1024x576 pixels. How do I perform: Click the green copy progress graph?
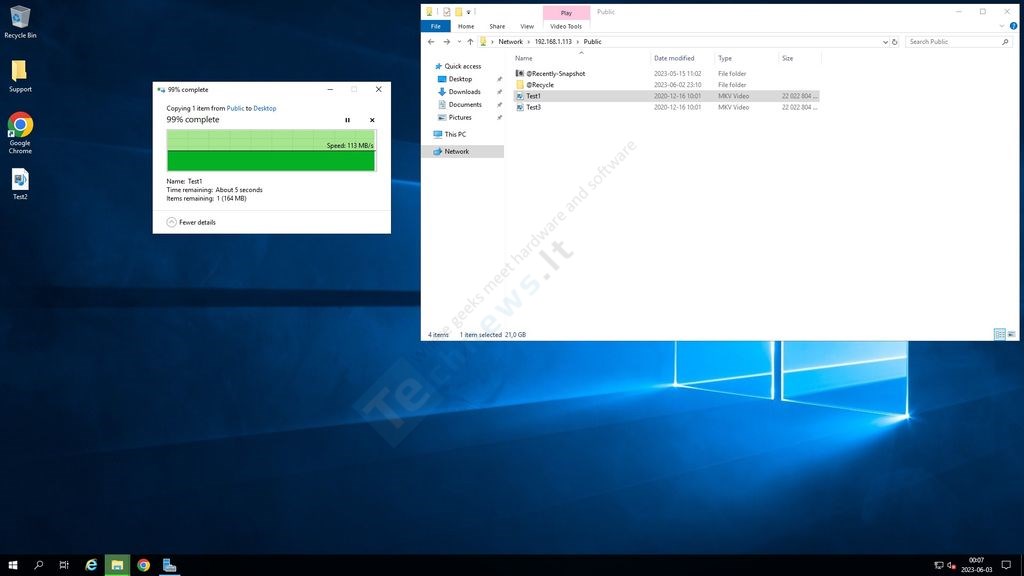click(x=271, y=150)
